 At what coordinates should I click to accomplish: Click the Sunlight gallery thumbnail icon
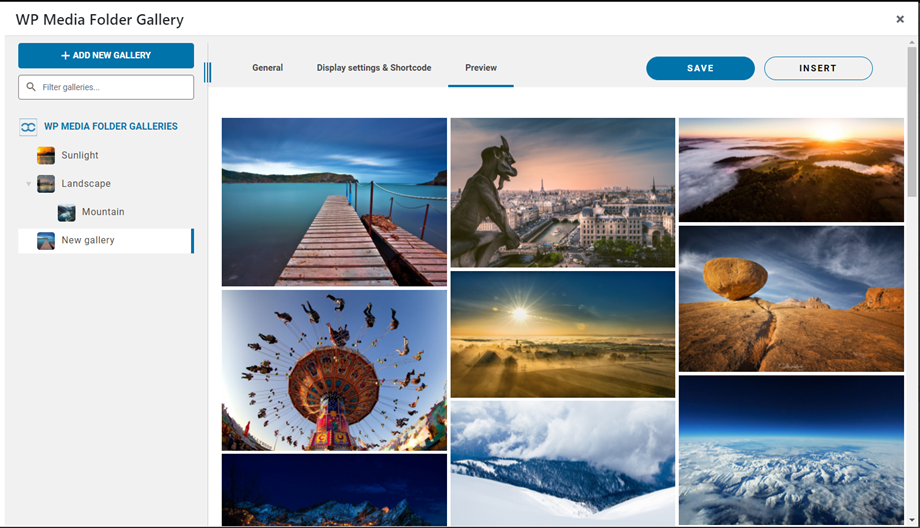point(46,156)
